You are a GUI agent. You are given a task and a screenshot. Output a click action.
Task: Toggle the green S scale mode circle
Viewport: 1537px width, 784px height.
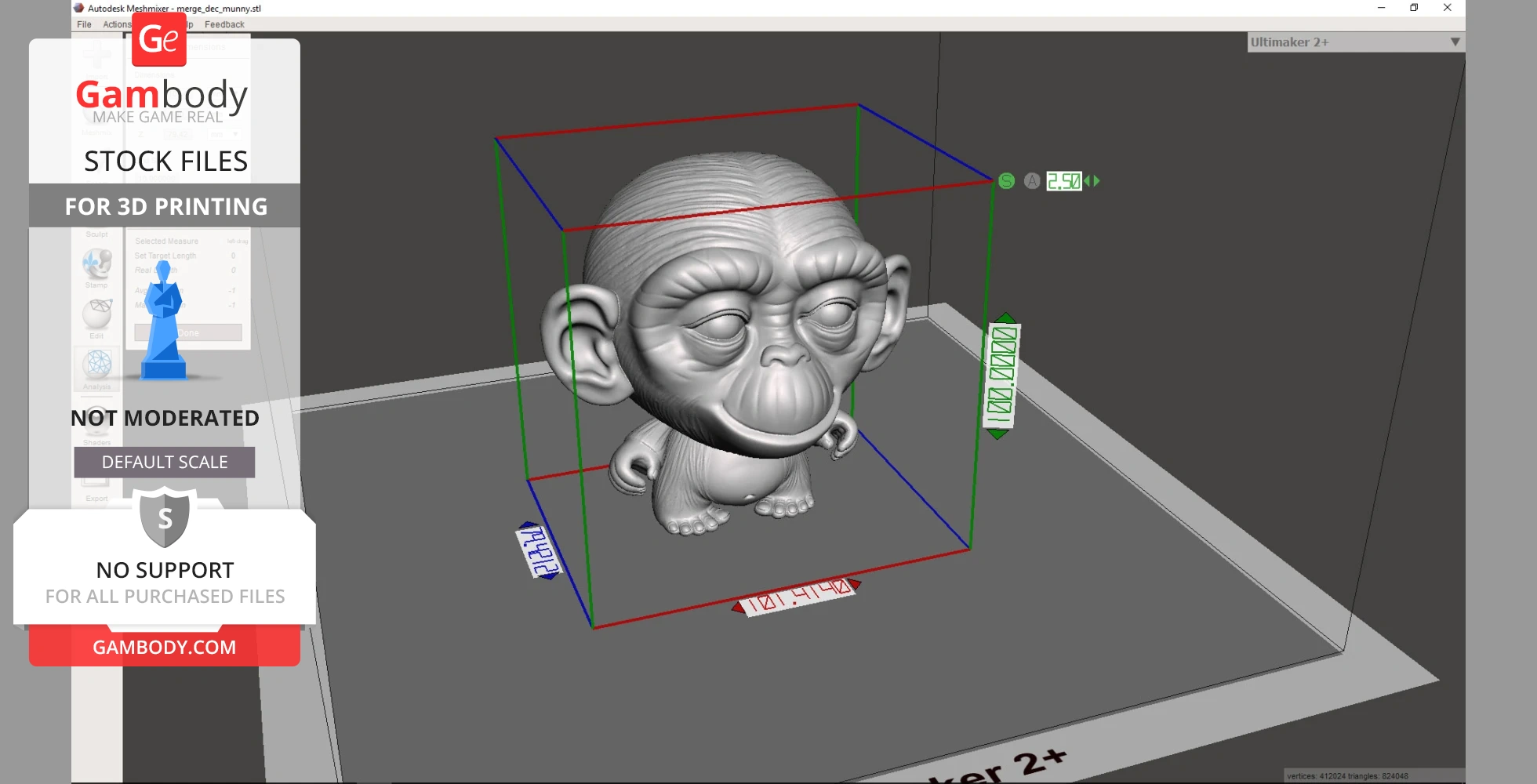click(x=1007, y=181)
